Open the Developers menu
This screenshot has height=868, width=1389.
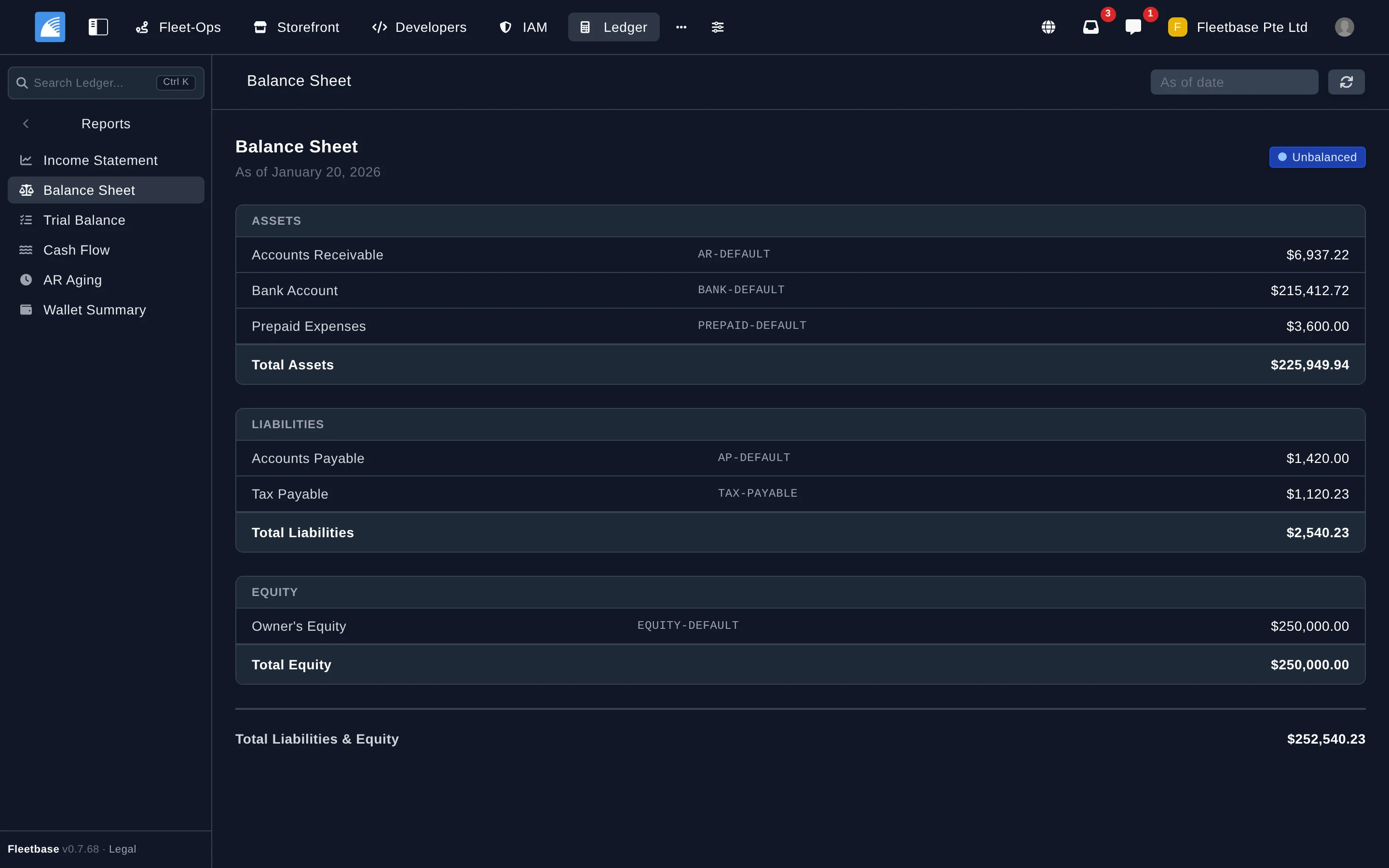[x=420, y=27]
